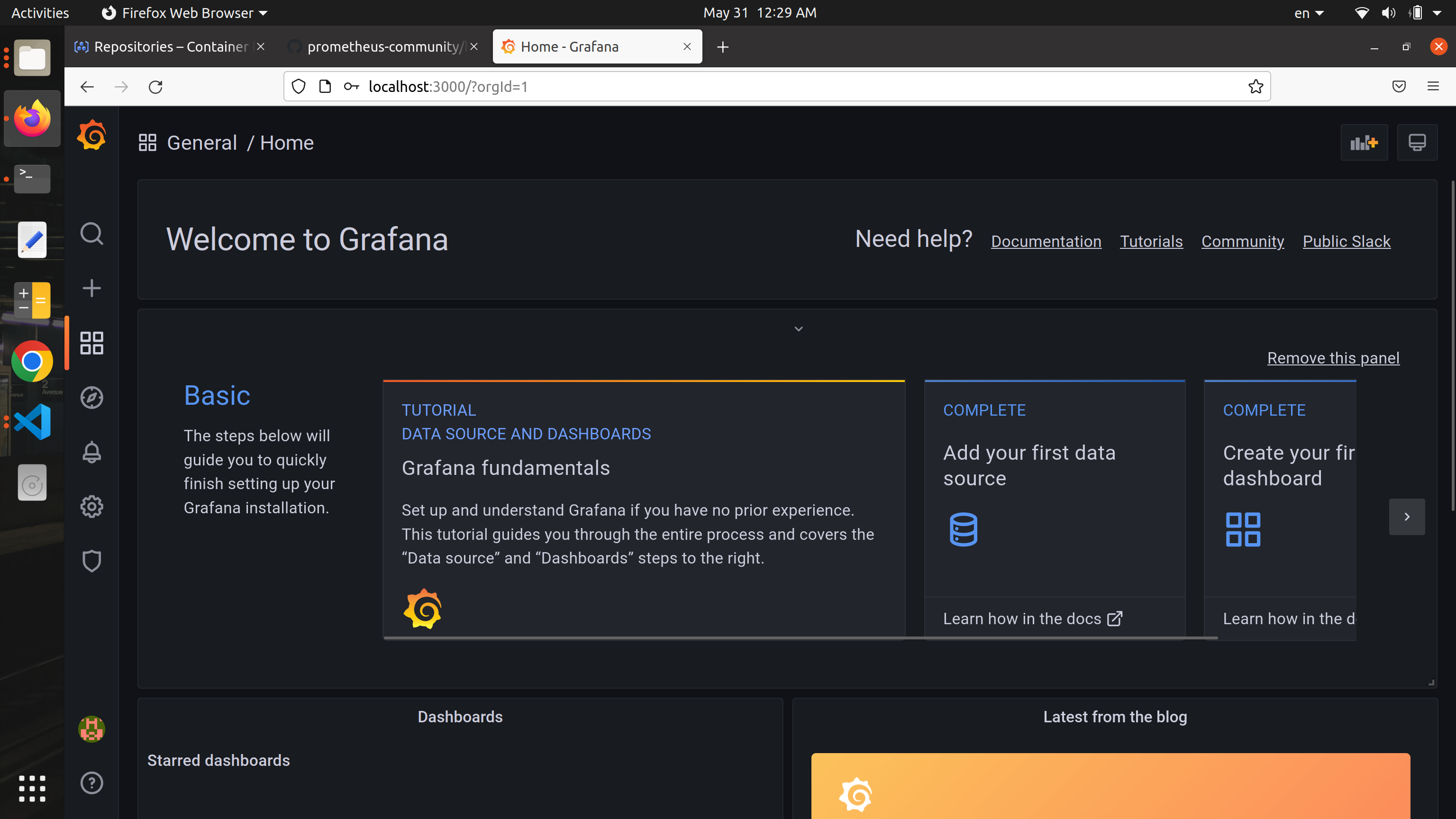Open Grafana help via the question mark icon
The height and width of the screenshot is (819, 1456).
point(91,783)
